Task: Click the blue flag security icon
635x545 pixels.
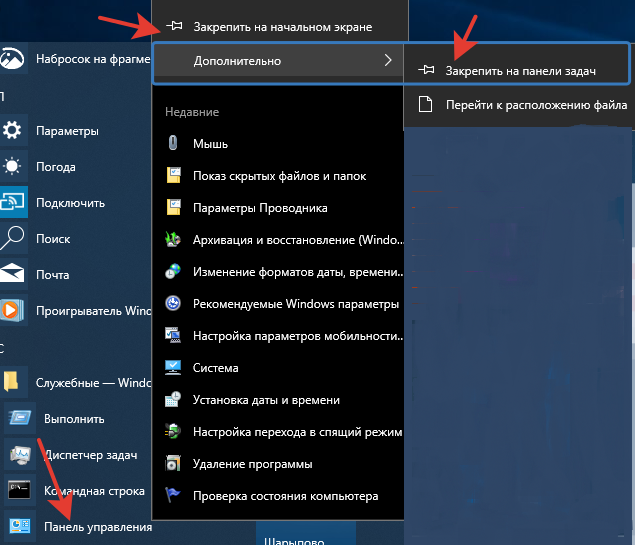Action: coord(173,495)
